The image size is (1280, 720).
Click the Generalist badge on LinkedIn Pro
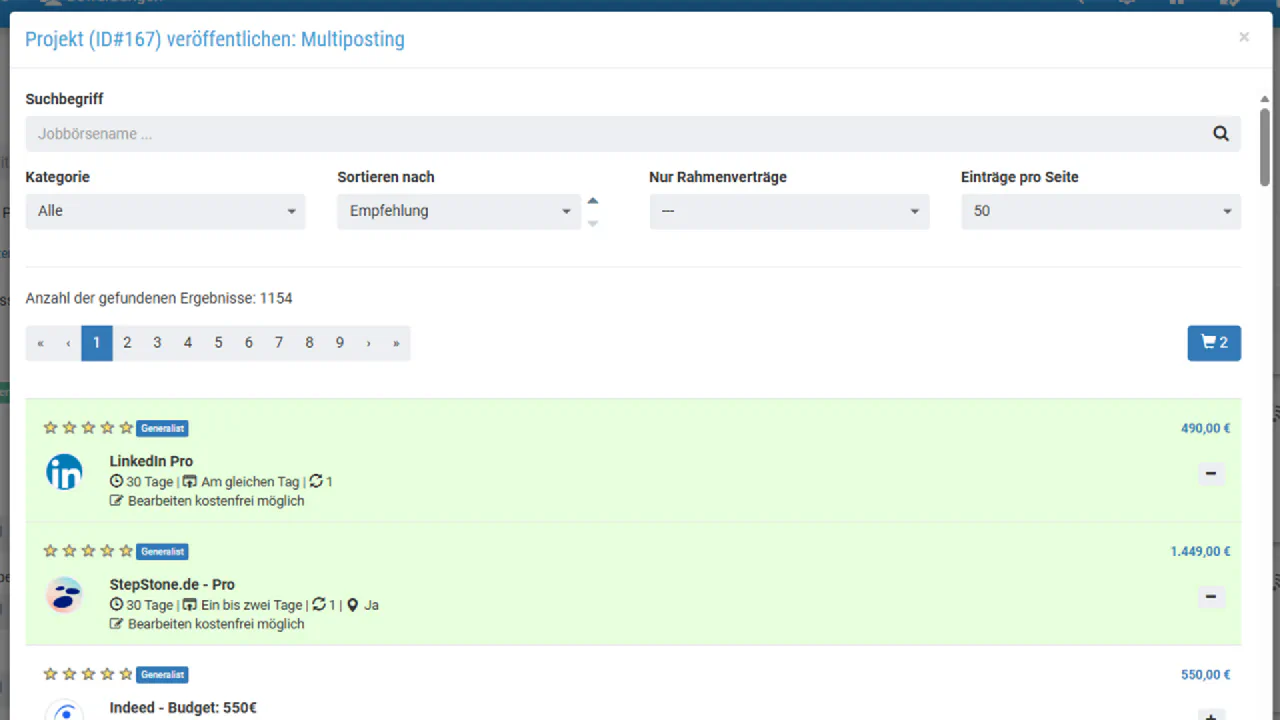click(162, 428)
